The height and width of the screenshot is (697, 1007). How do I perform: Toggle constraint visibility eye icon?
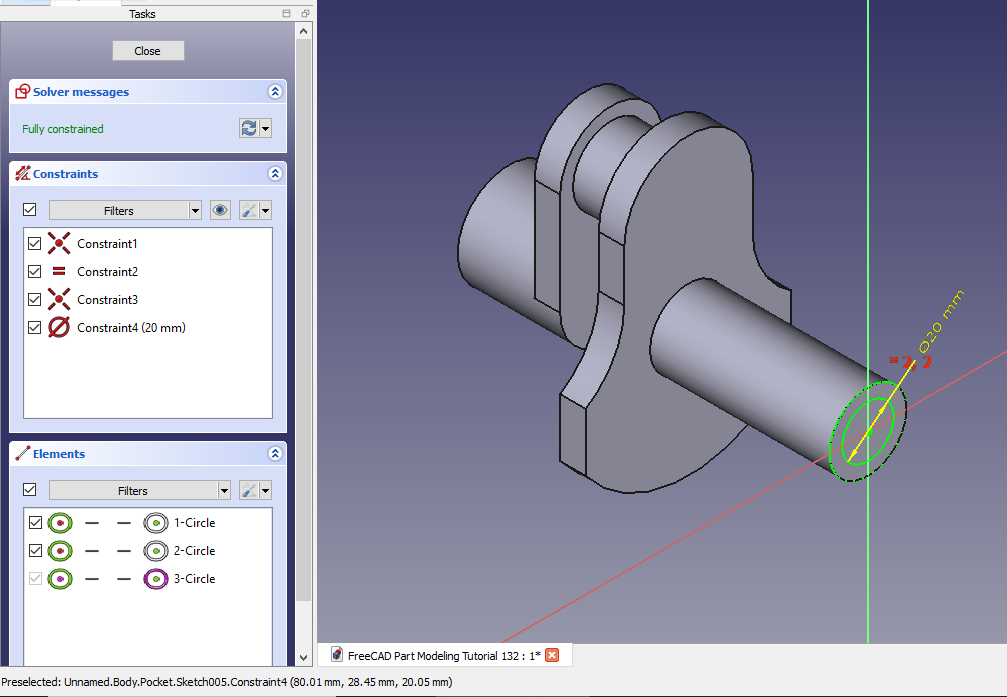coord(220,210)
